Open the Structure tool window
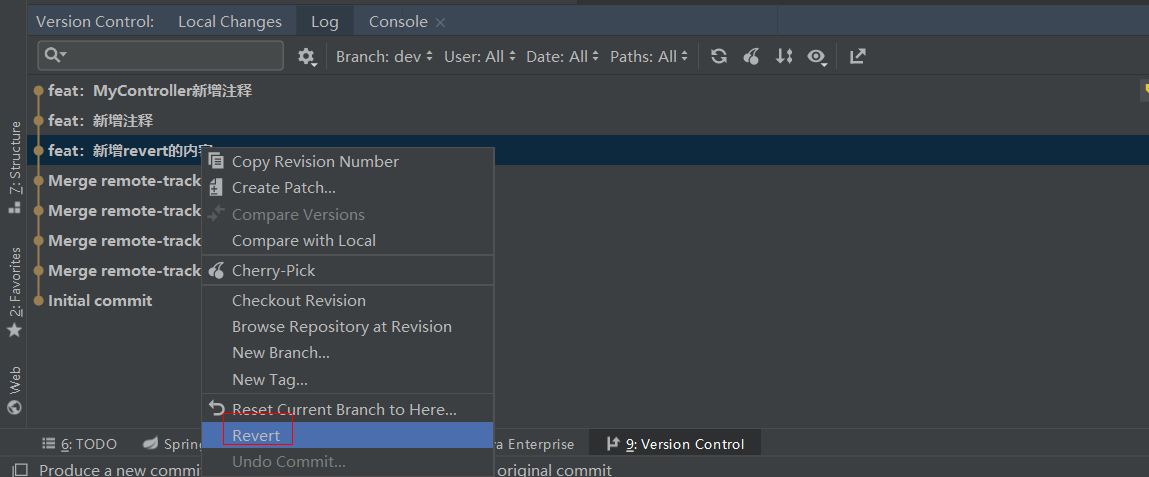 coord(14,167)
